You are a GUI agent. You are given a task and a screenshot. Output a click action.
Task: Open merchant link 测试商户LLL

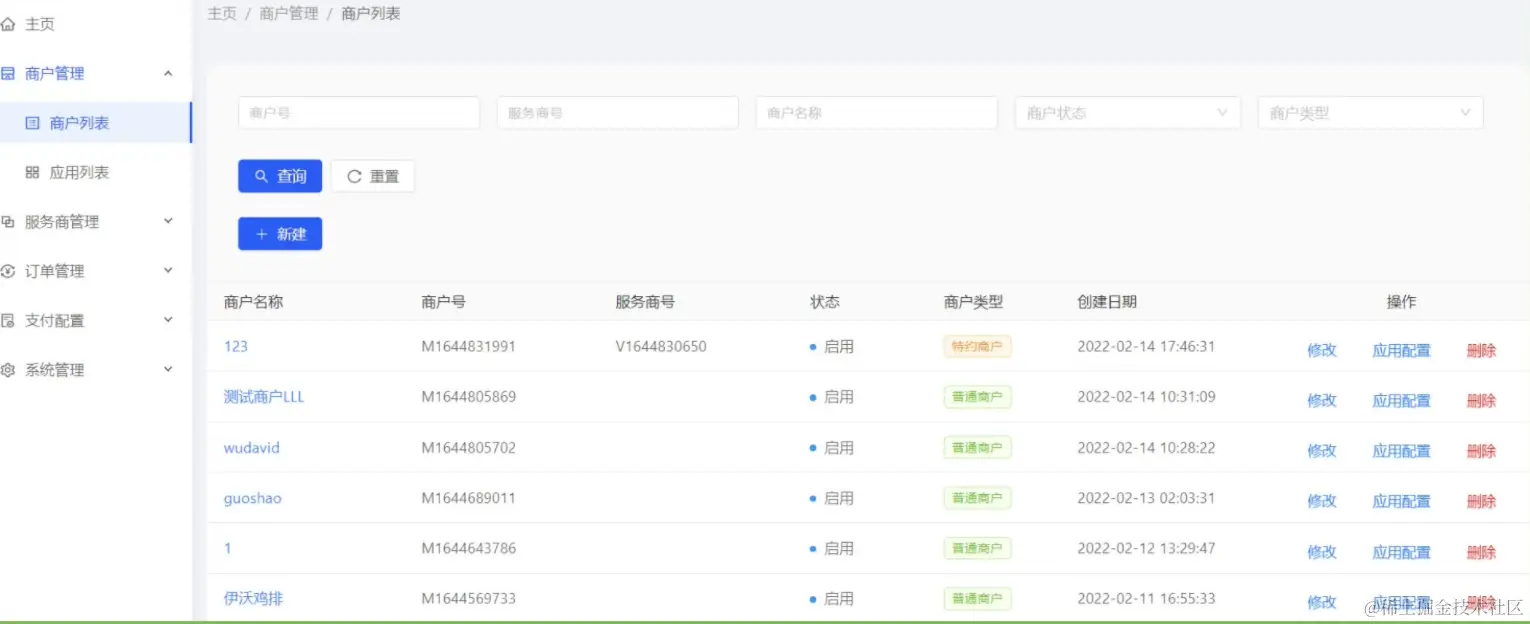pos(264,397)
